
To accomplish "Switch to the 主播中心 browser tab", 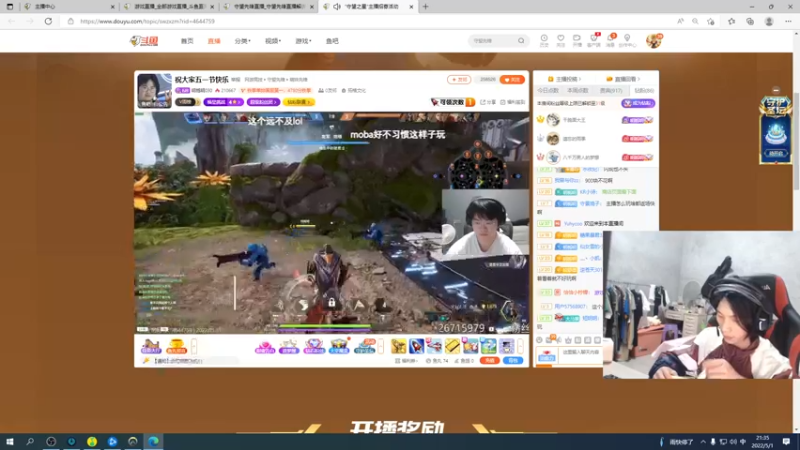I will pos(69,7).
